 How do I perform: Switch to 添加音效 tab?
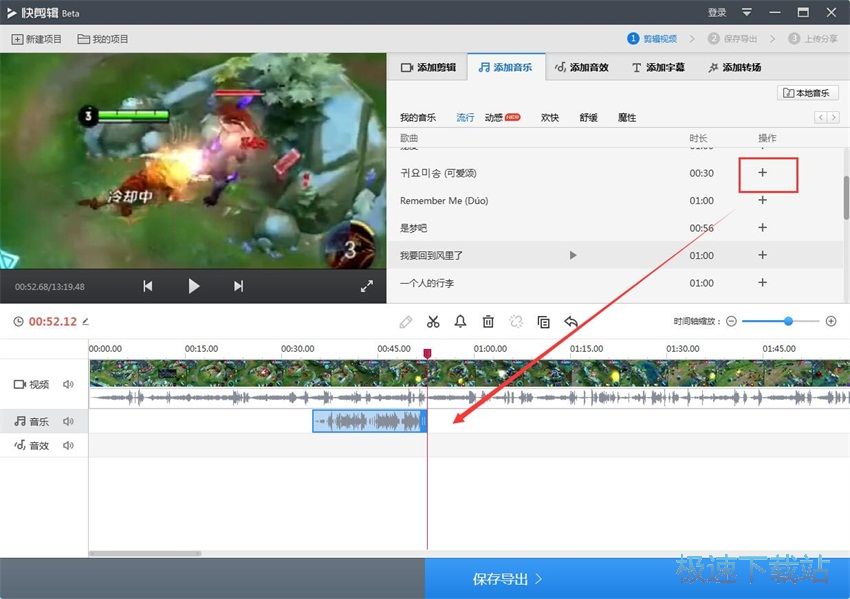coord(582,67)
